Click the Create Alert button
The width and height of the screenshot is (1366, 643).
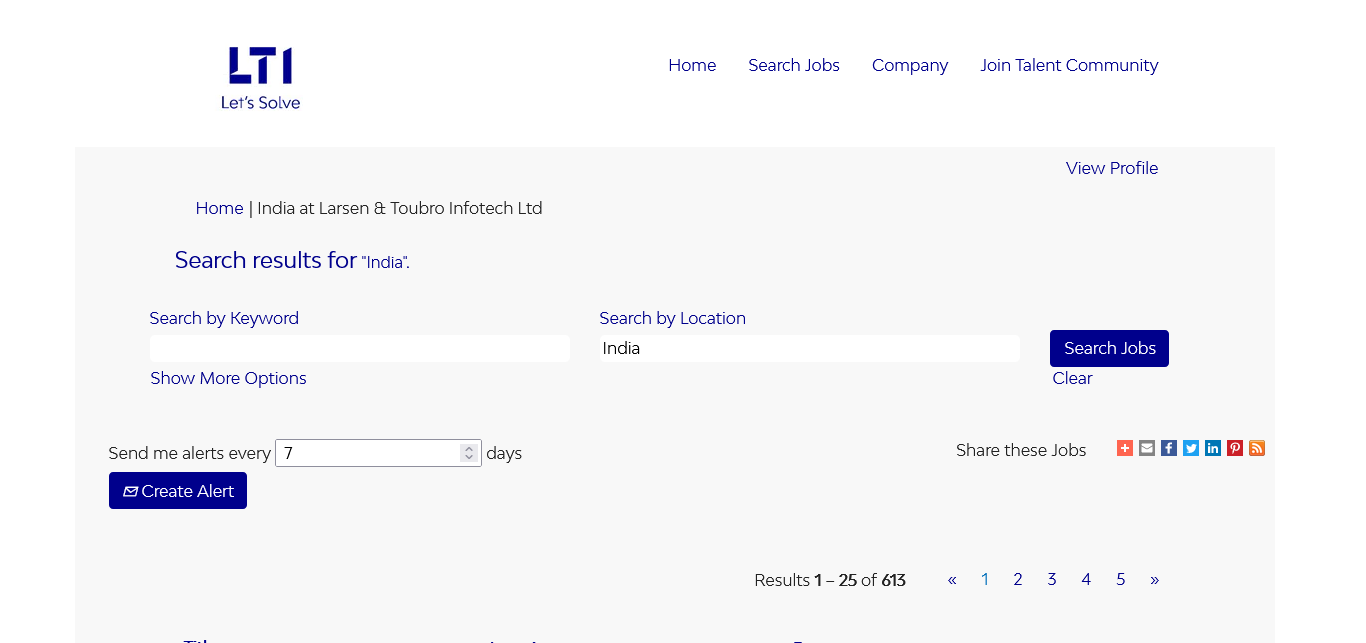pos(178,491)
